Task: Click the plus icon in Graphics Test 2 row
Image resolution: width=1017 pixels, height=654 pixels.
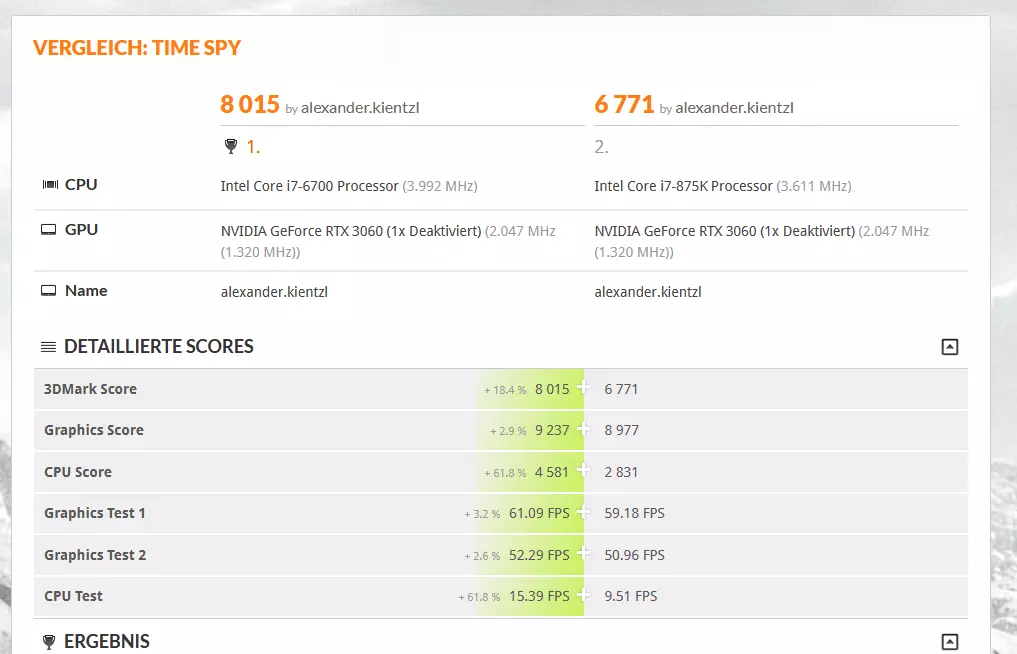Action: [x=583, y=553]
